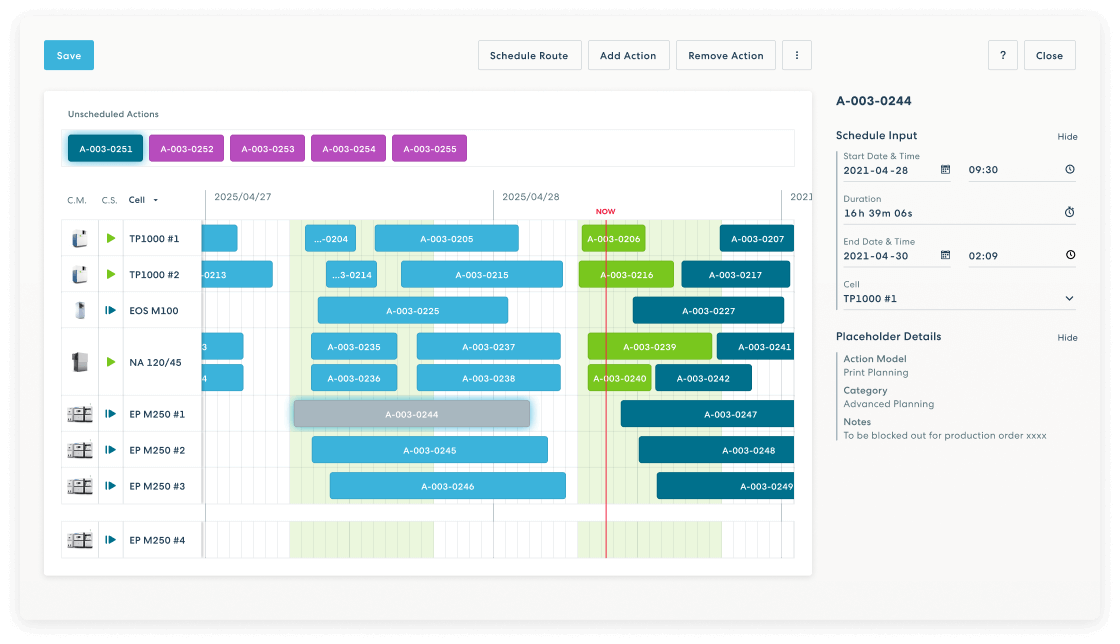Select unscheduled action A-003-0253
The image size is (1120, 644).
click(x=267, y=149)
